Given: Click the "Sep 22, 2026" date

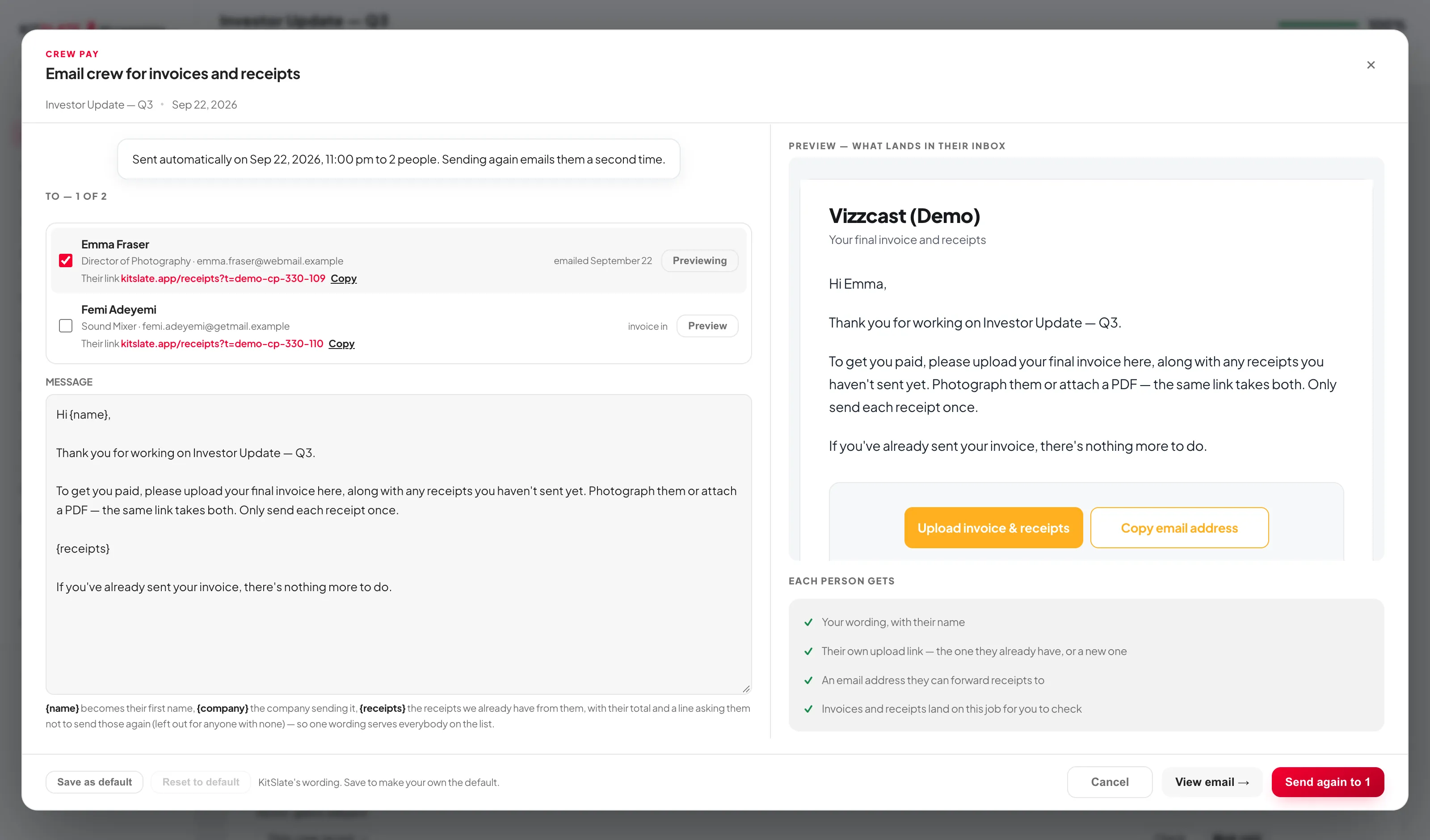Looking at the screenshot, I should (204, 105).
